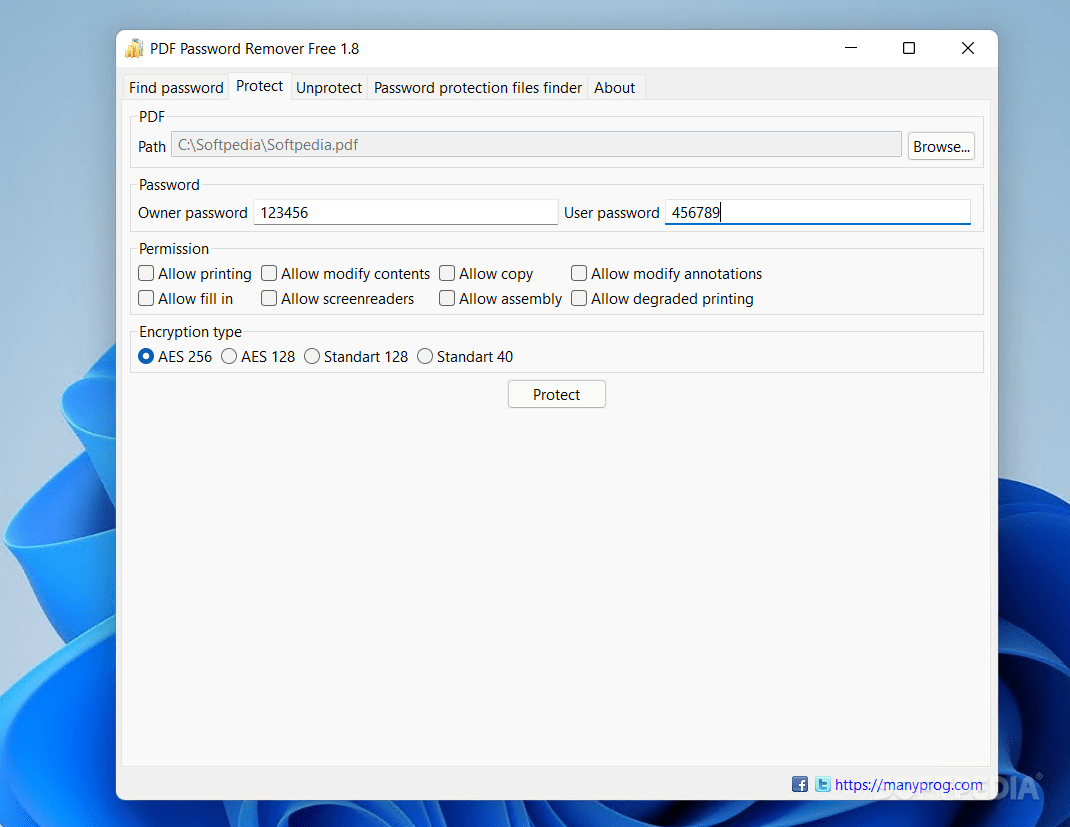1070x827 pixels.
Task: Select the AES 128 encryption type
Action: pyautogui.click(x=228, y=356)
